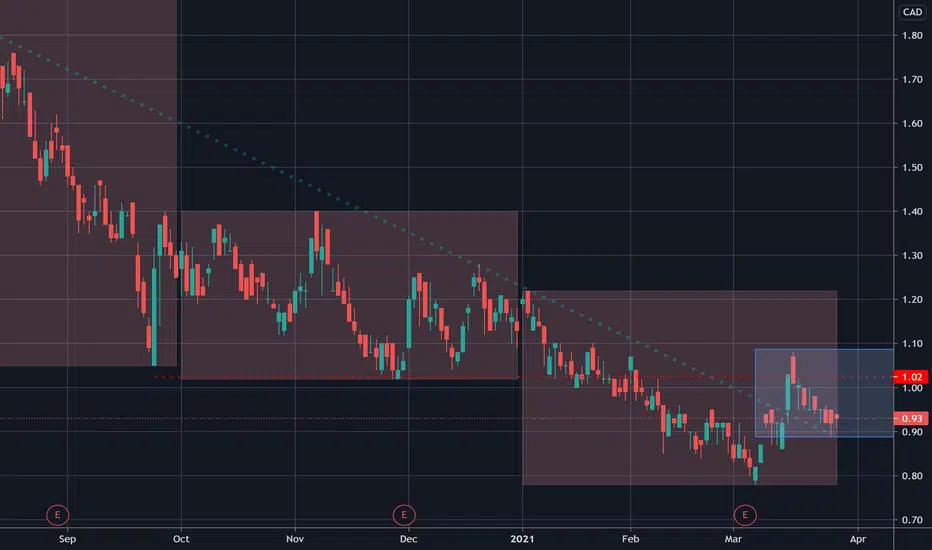This screenshot has height=550, width=932.
Task: Open the earnings marker near September
Action: pyautogui.click(x=58, y=515)
